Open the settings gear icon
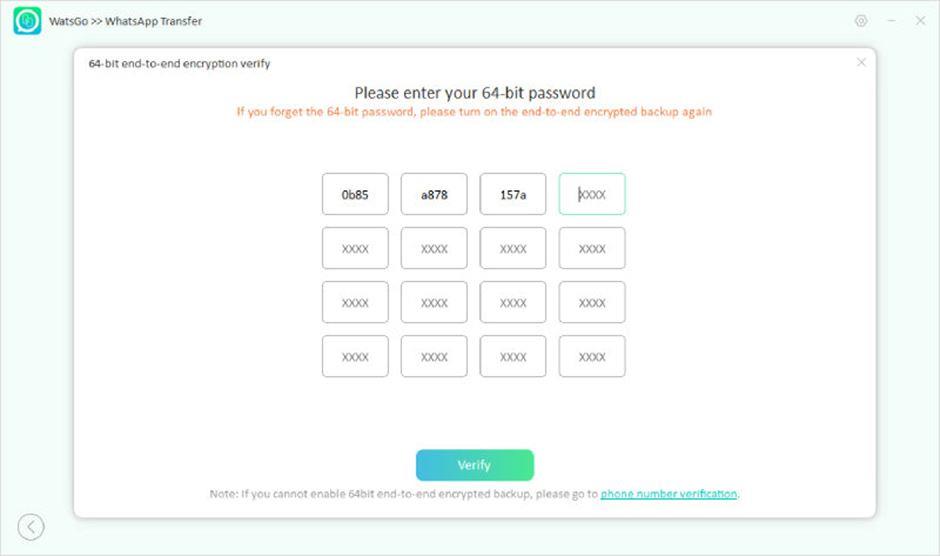The height and width of the screenshot is (556, 940). click(x=861, y=21)
